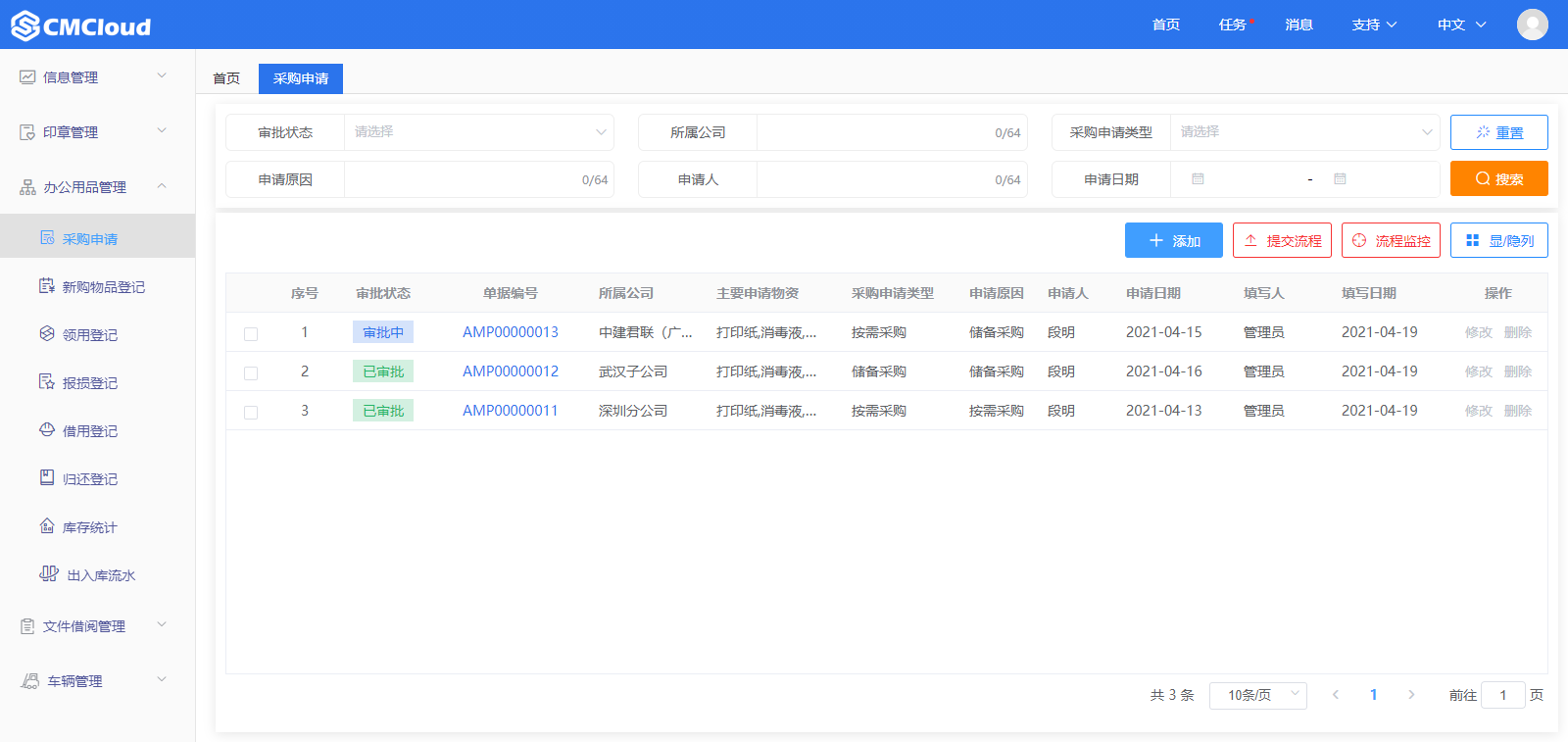The width and height of the screenshot is (1568, 742).
Task: Click 已审批 tag in row AMP00000012
Action: tap(383, 371)
